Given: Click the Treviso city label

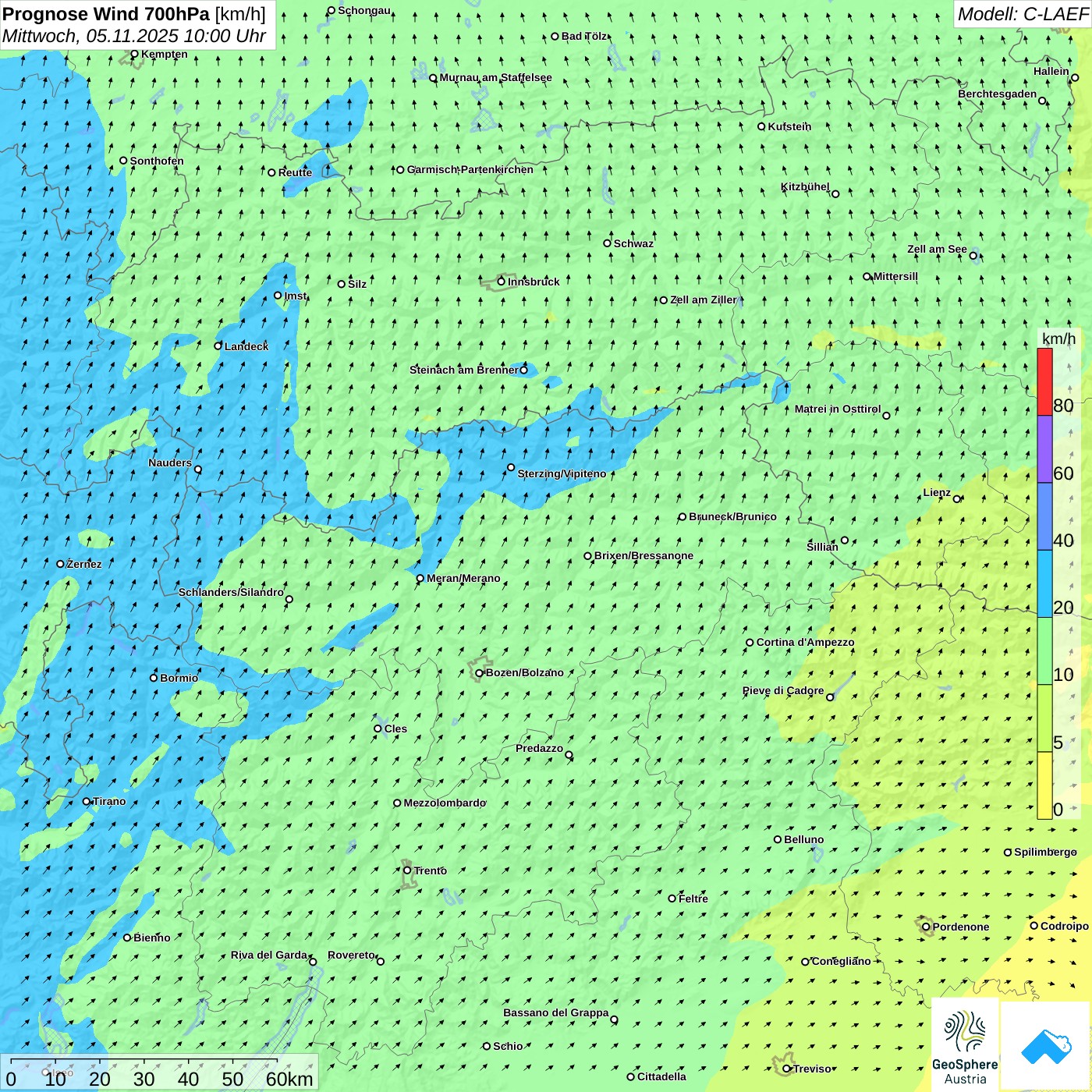Looking at the screenshot, I should tap(813, 1069).
